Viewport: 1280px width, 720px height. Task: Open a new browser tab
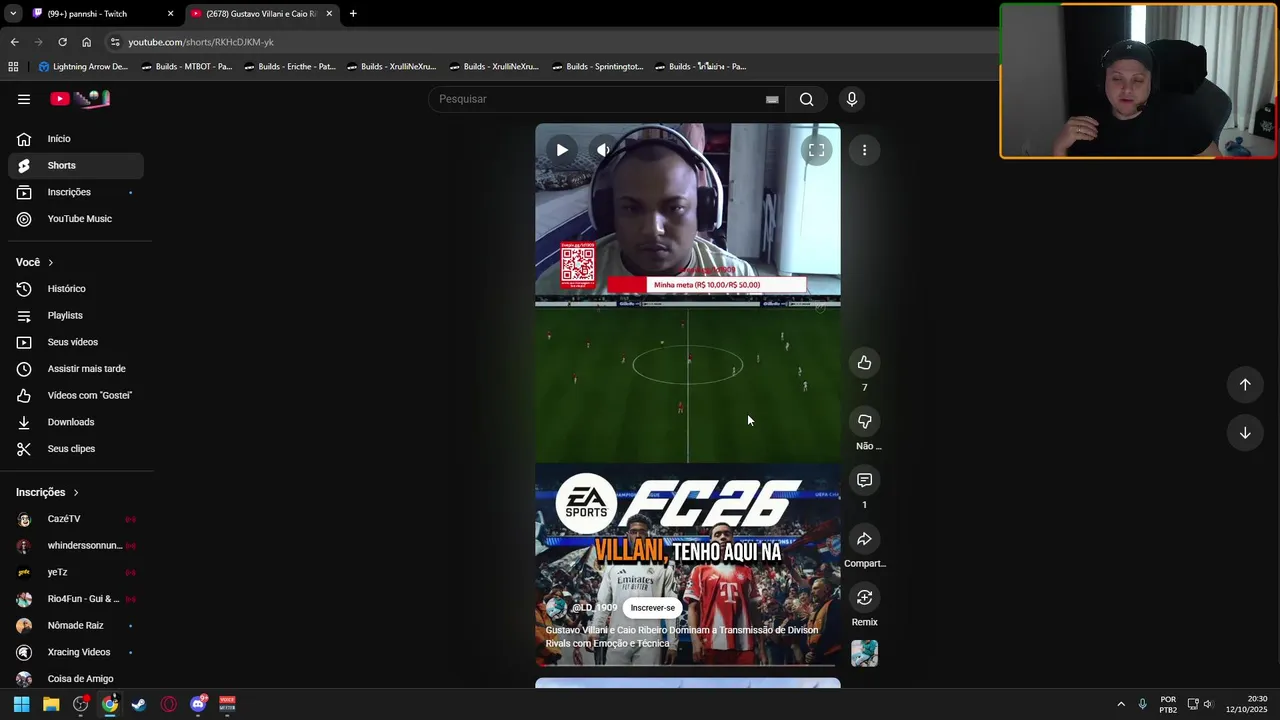[x=353, y=14]
